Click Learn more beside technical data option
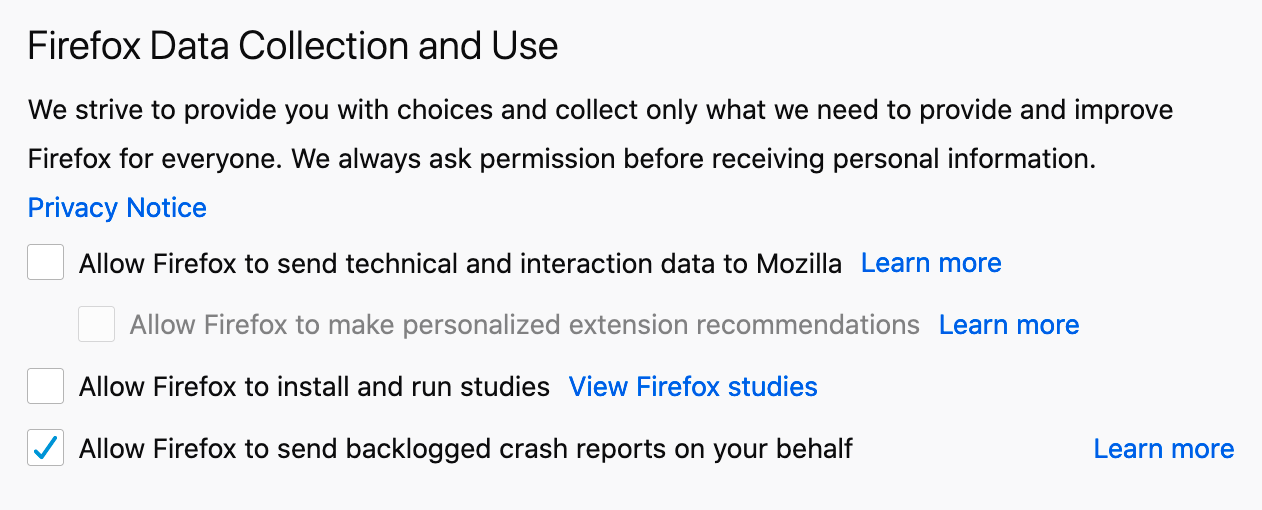Viewport: 1262px width, 510px height. click(931, 263)
